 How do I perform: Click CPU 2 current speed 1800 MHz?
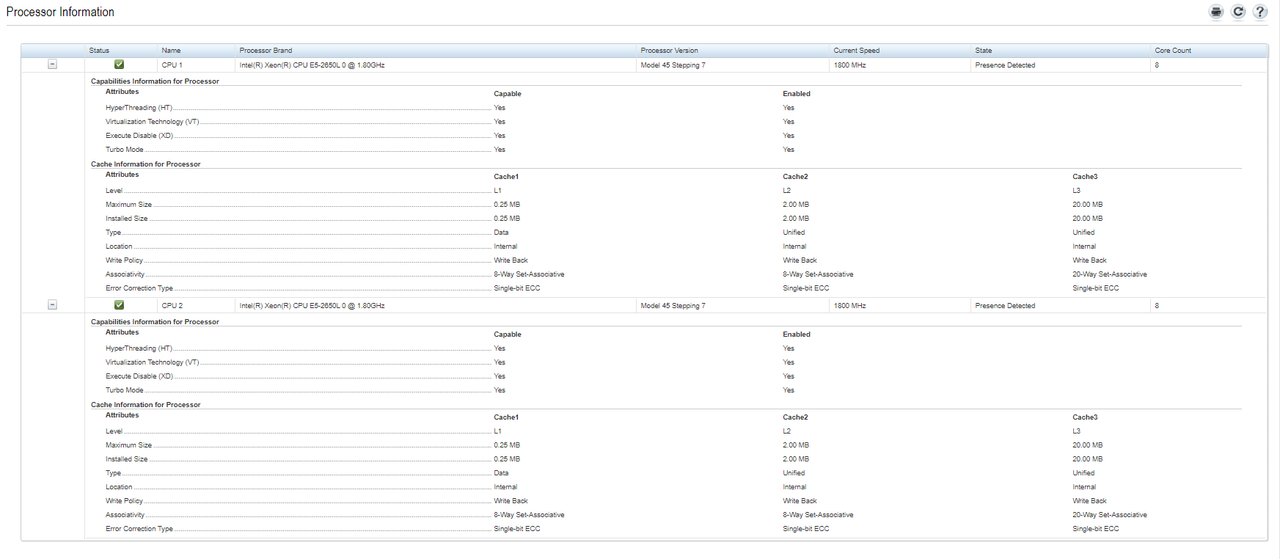pyautogui.click(x=849, y=305)
